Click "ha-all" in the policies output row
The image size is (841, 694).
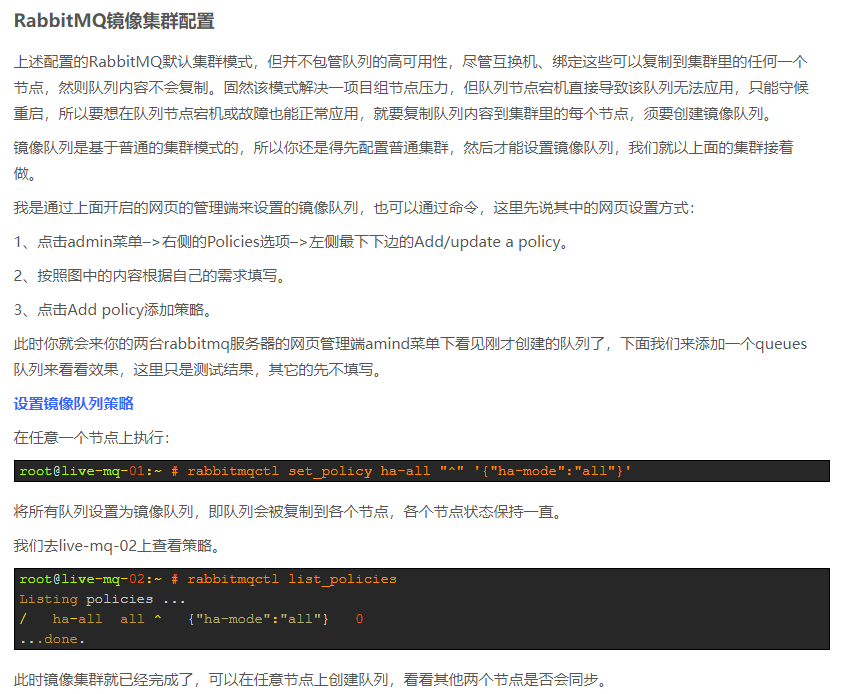[x=77, y=619]
